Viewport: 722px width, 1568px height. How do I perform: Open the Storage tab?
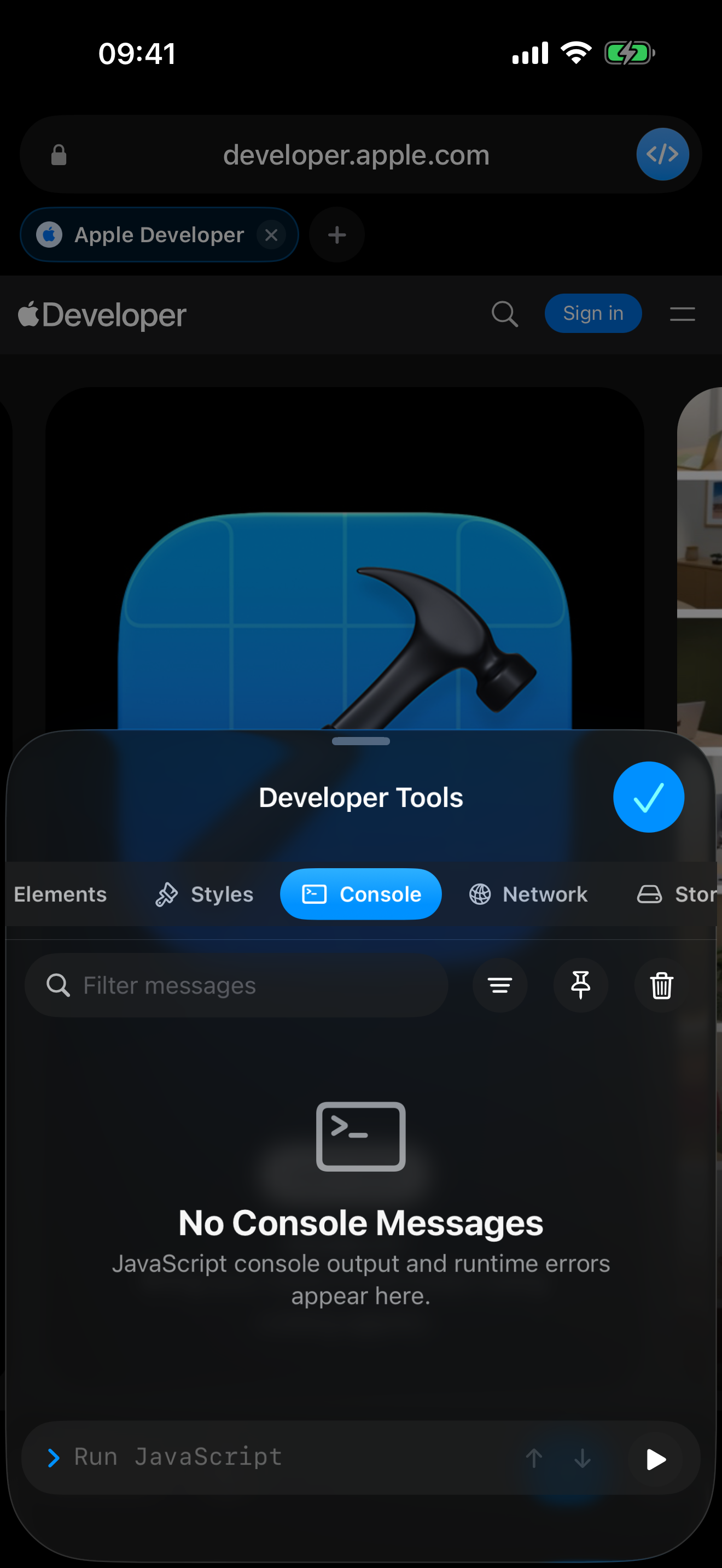click(677, 894)
